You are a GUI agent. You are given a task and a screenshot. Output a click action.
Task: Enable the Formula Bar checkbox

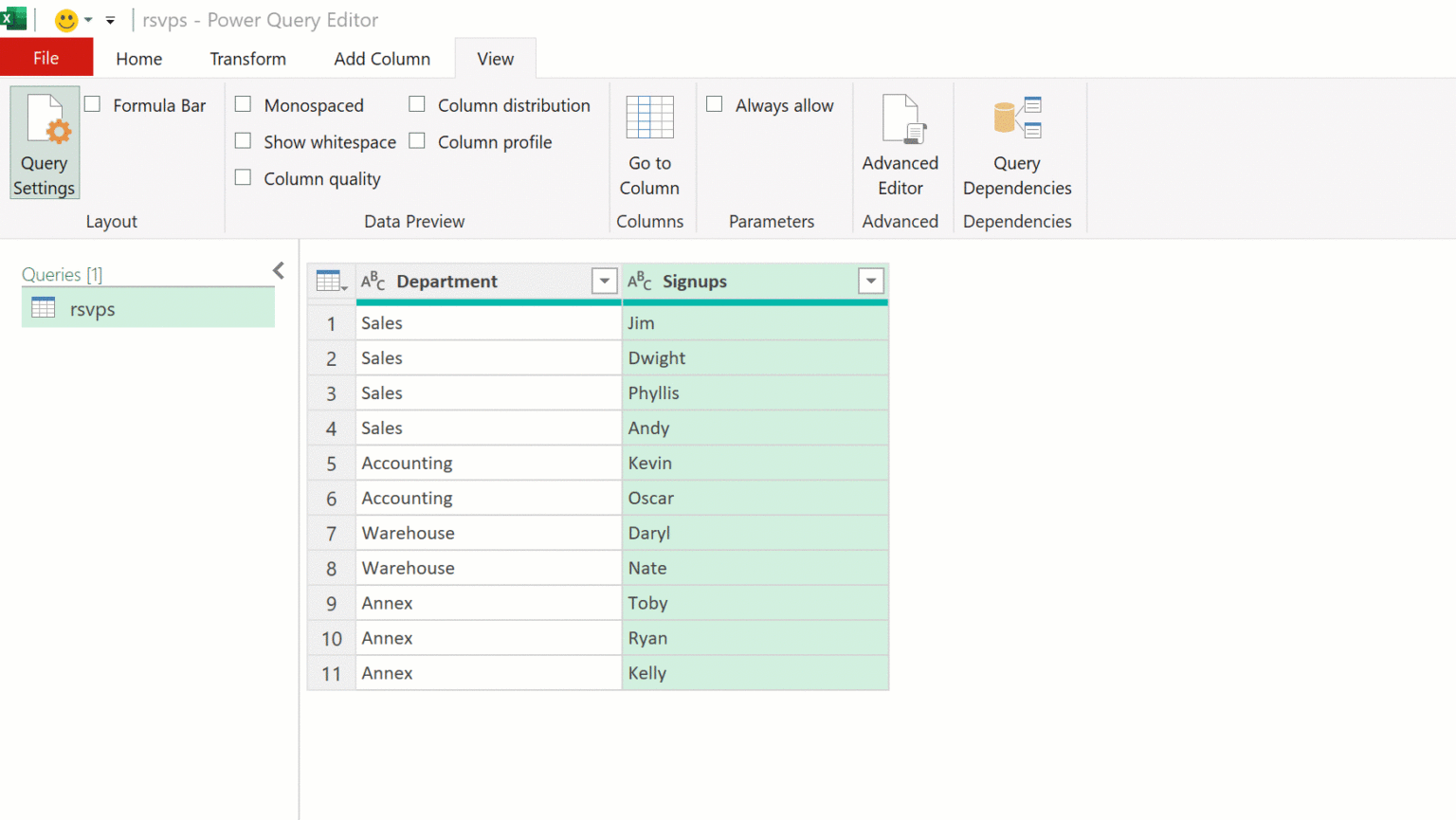pos(93,105)
